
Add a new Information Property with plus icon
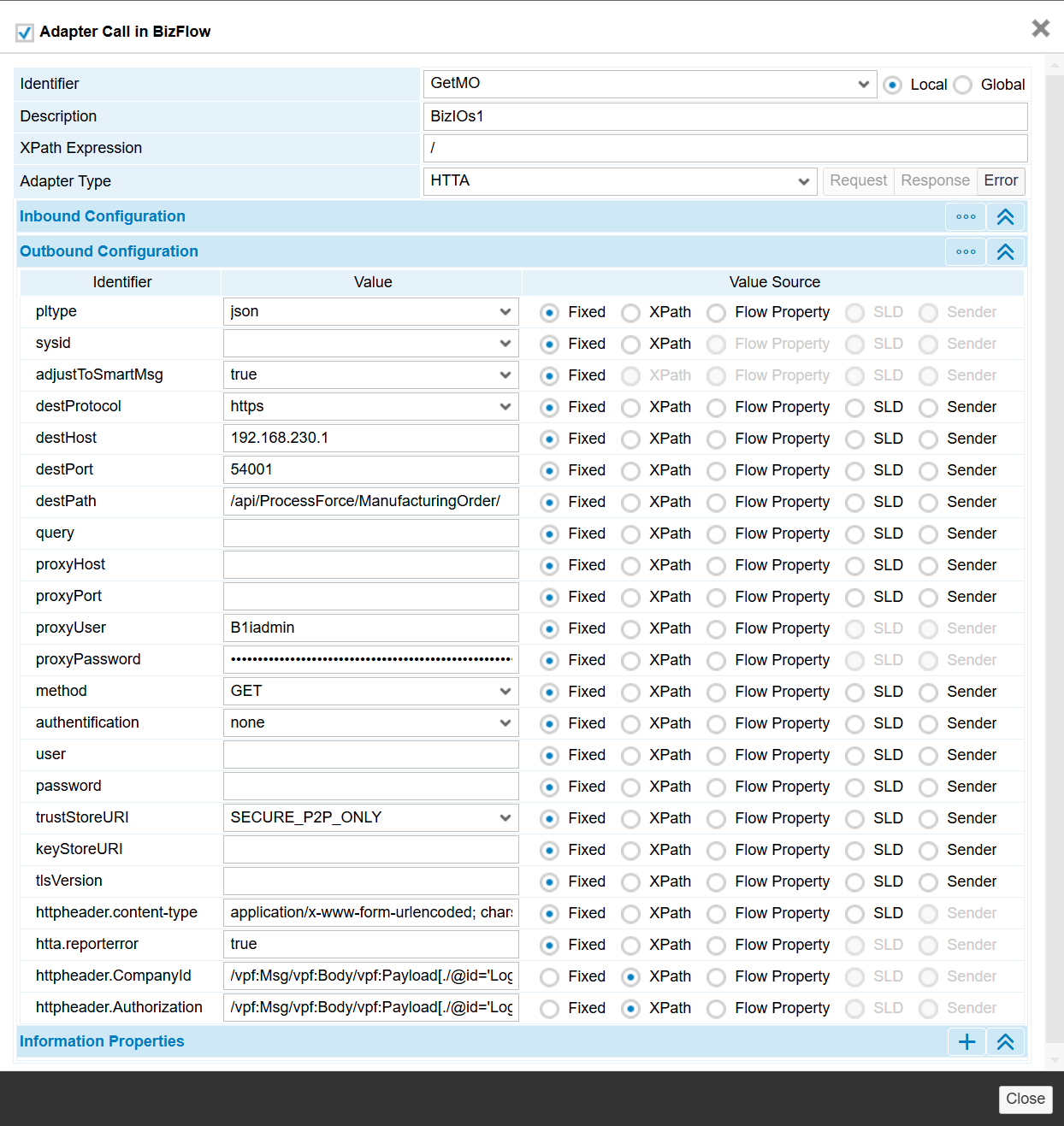(966, 1042)
